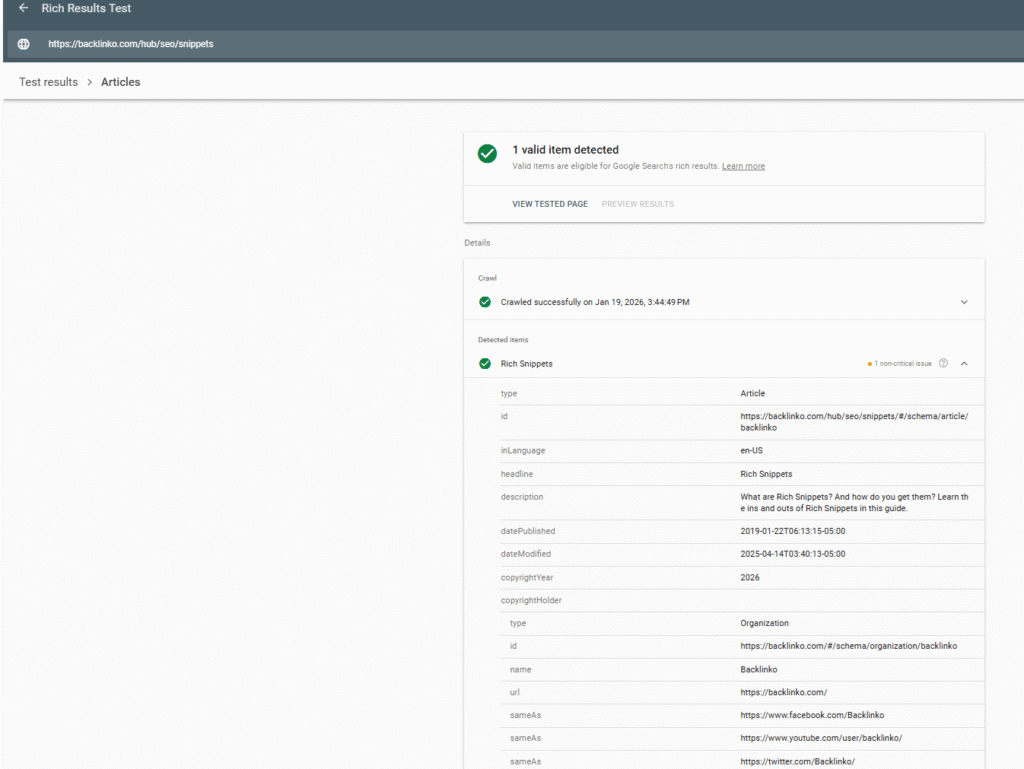Expand the Crawl details chevron
This screenshot has height=769, width=1024.
[x=964, y=302]
